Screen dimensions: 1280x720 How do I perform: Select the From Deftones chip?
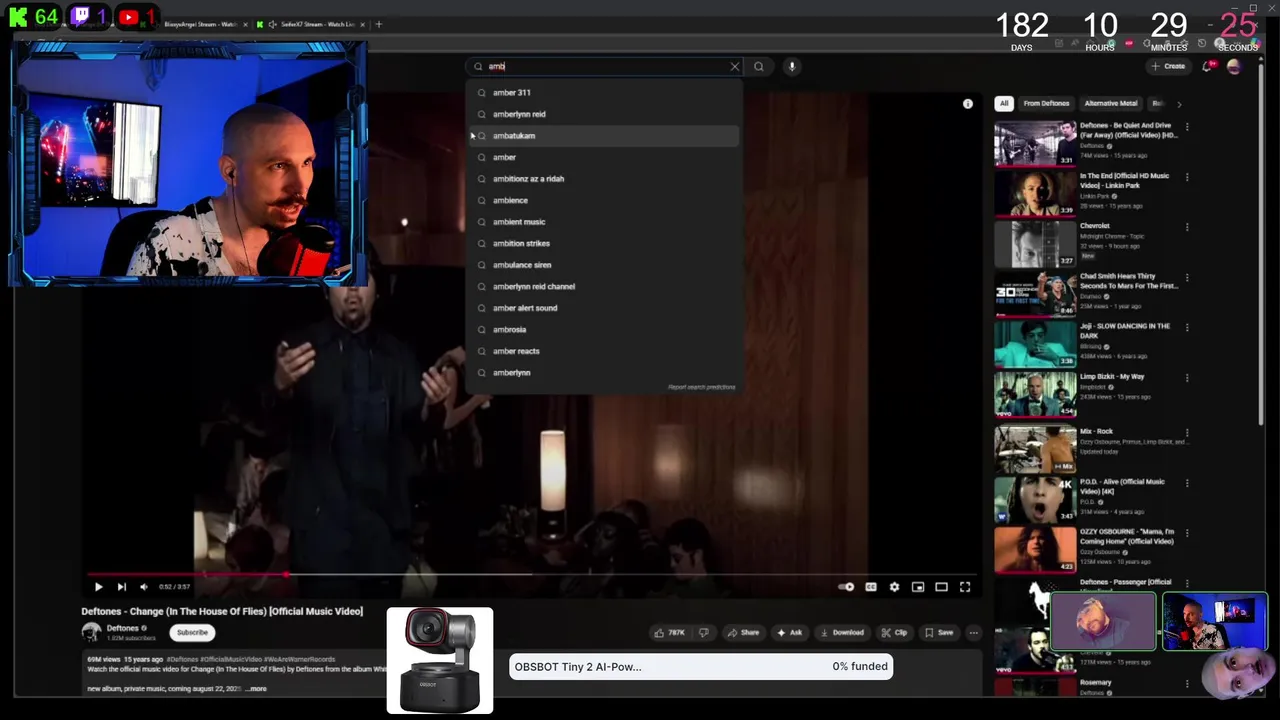[1046, 103]
